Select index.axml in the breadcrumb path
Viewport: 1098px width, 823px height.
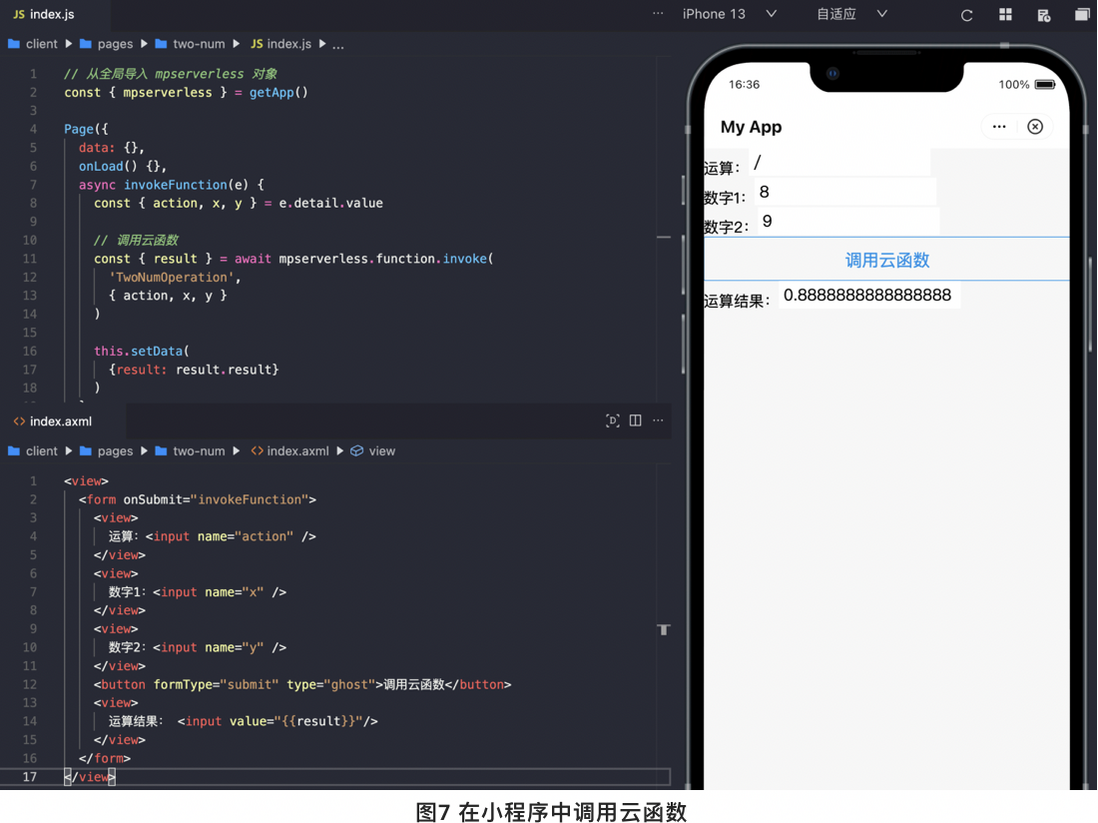coord(298,451)
